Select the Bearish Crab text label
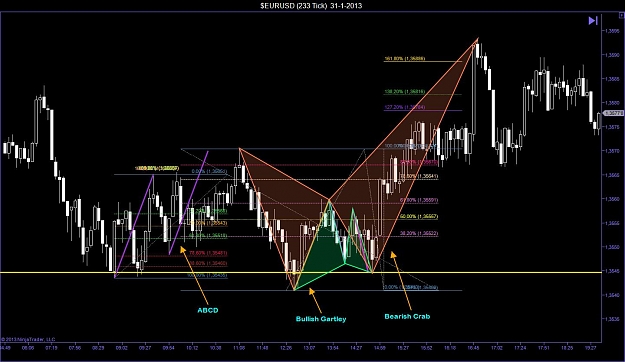 point(407,317)
